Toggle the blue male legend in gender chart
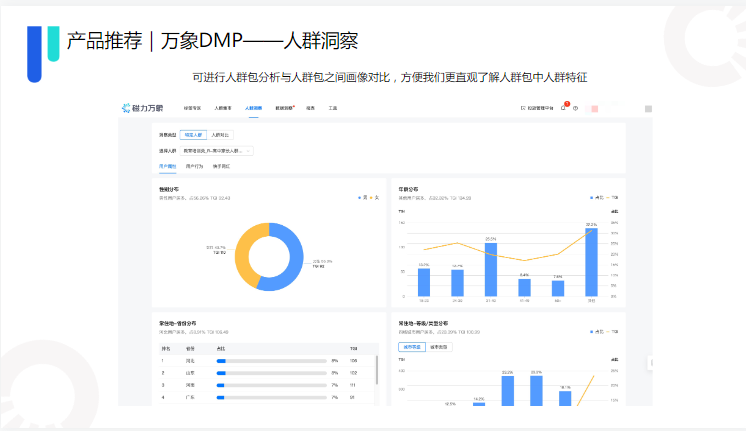This screenshot has width=746, height=431. coord(363,197)
